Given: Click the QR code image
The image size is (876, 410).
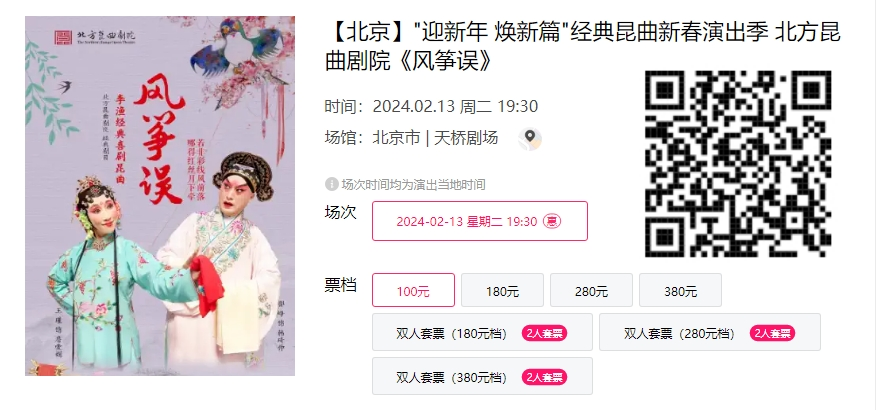Looking at the screenshot, I should 738,164.
